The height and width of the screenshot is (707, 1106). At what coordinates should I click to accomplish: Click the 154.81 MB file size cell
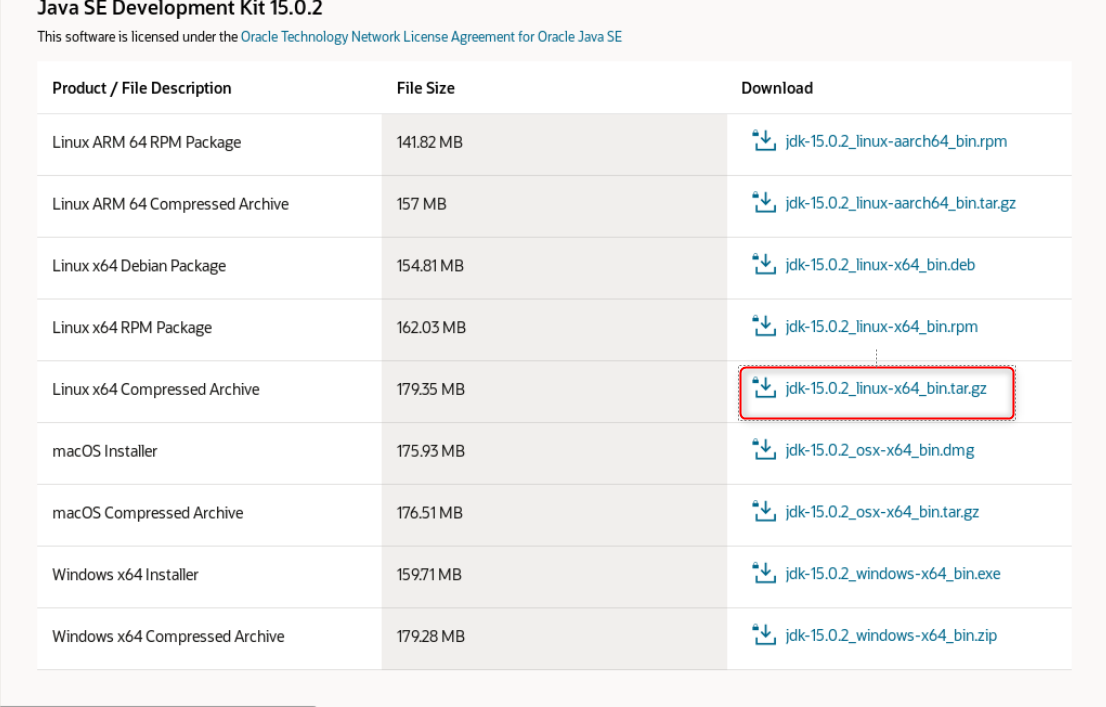(x=554, y=268)
